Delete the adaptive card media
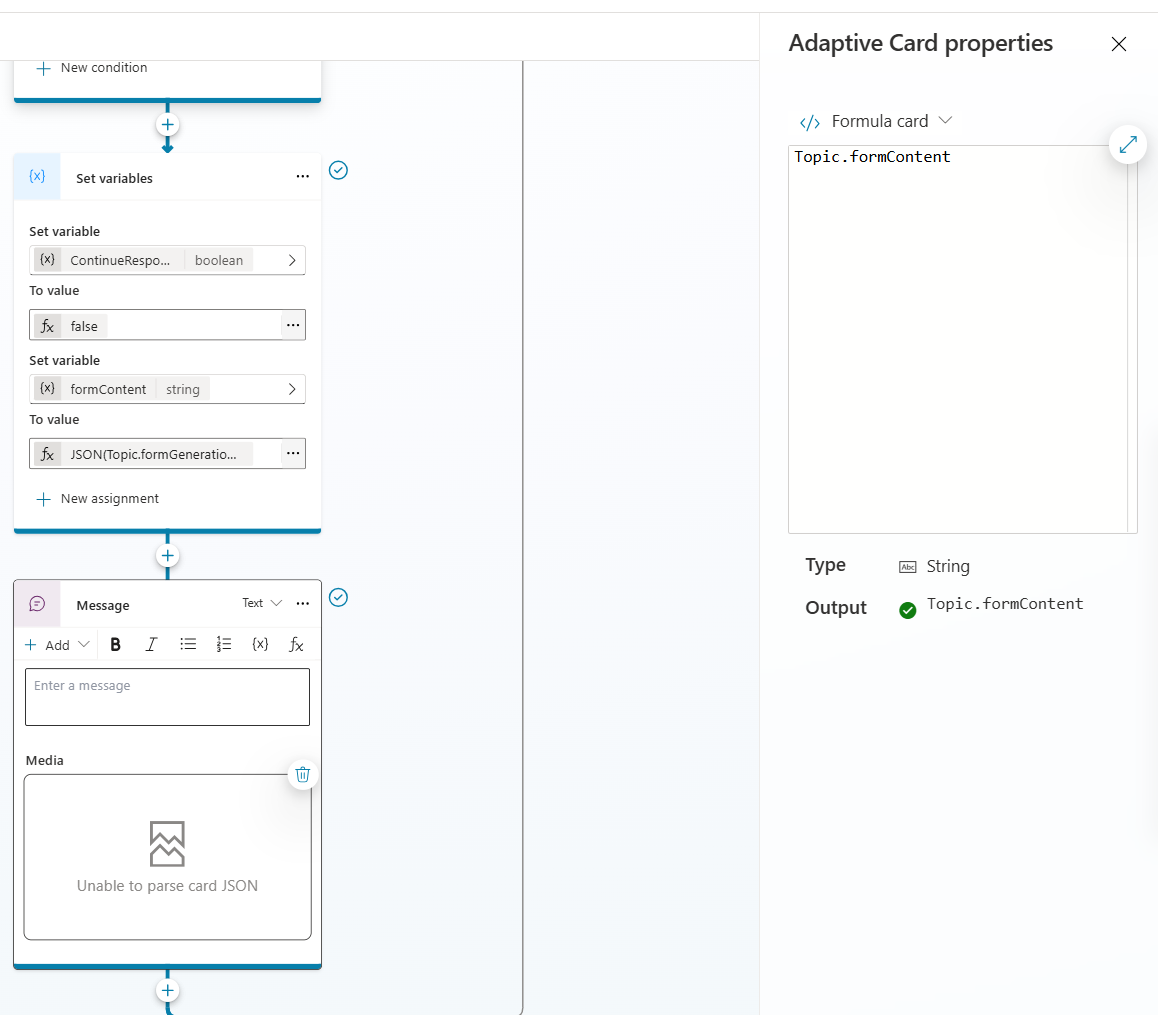This screenshot has height=1015, width=1158. 304,774
